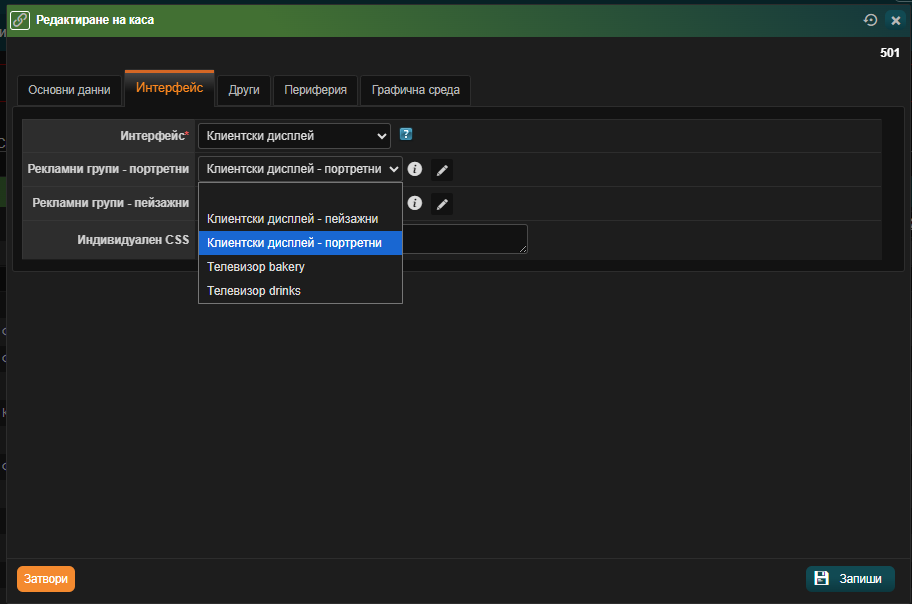Switch to the Основни данни tab
Screen dimensions: 912x604
69,90
